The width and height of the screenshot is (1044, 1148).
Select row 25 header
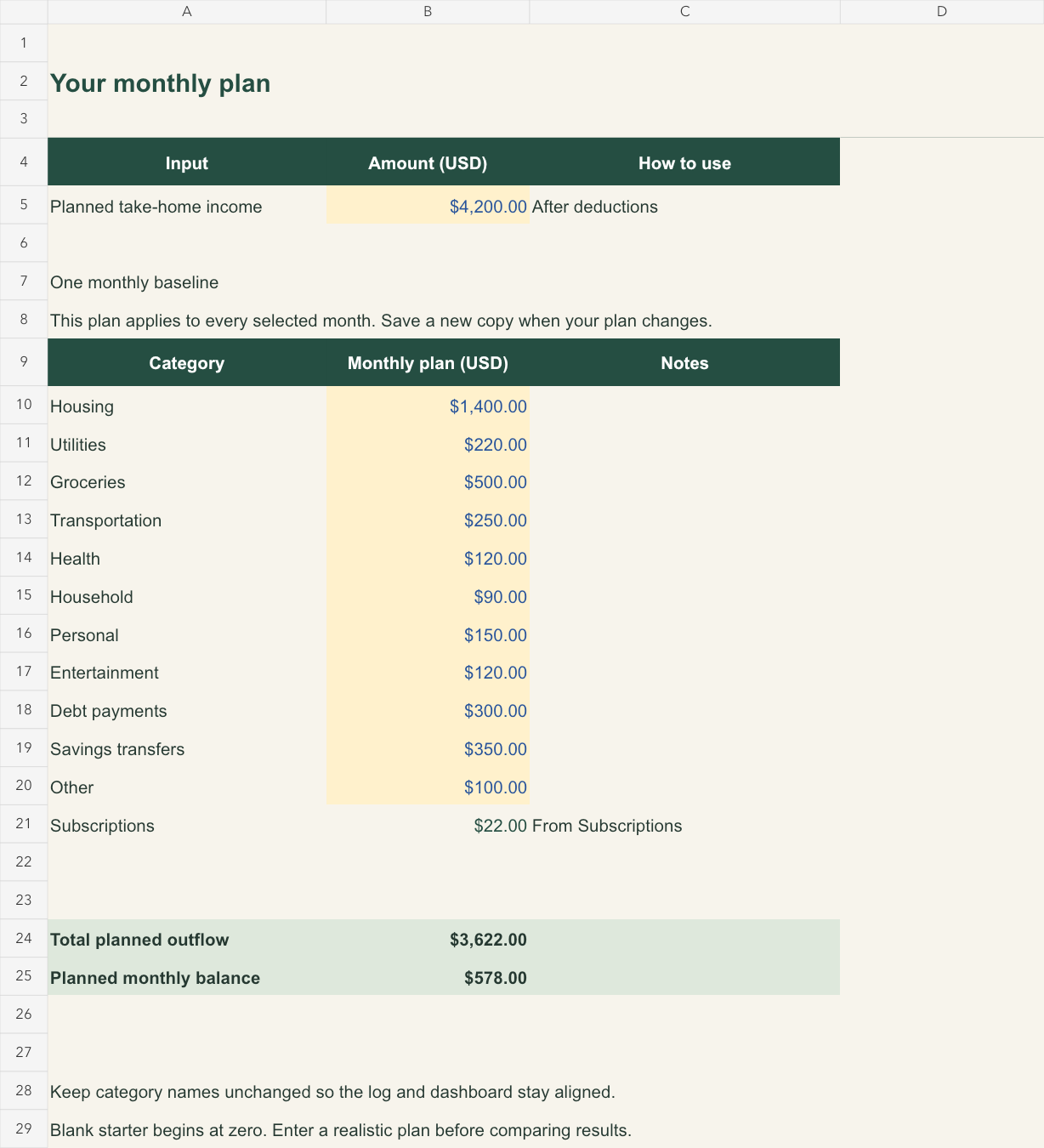[x=24, y=977]
